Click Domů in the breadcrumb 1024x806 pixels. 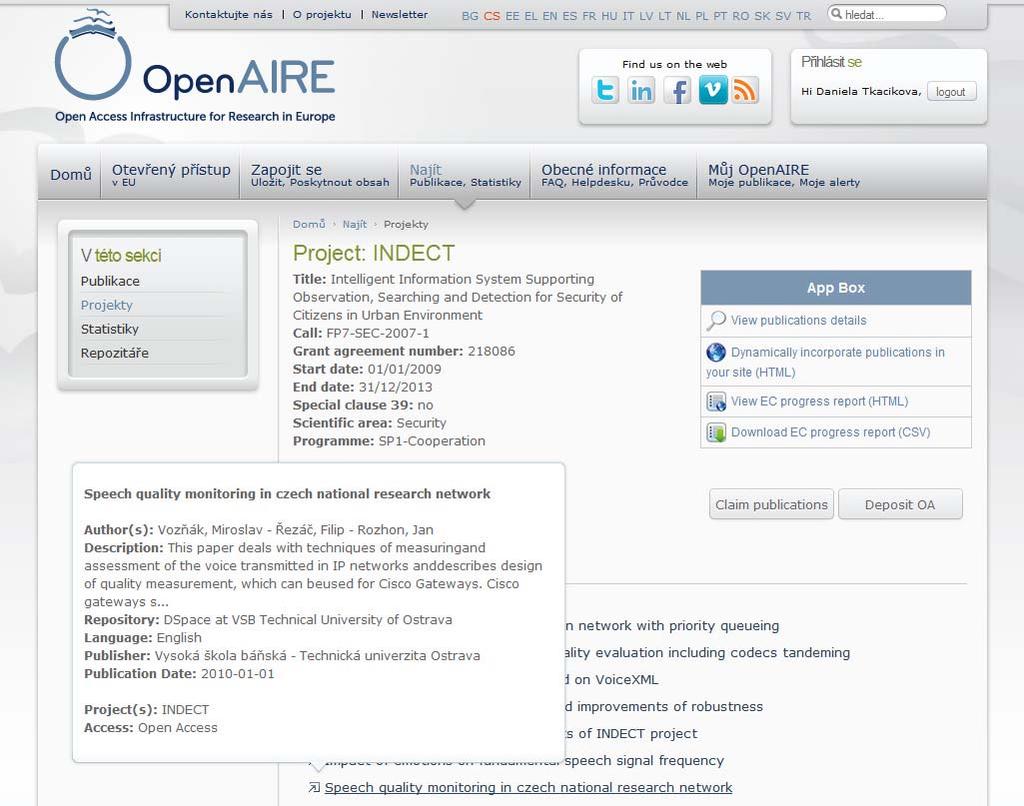(x=309, y=224)
